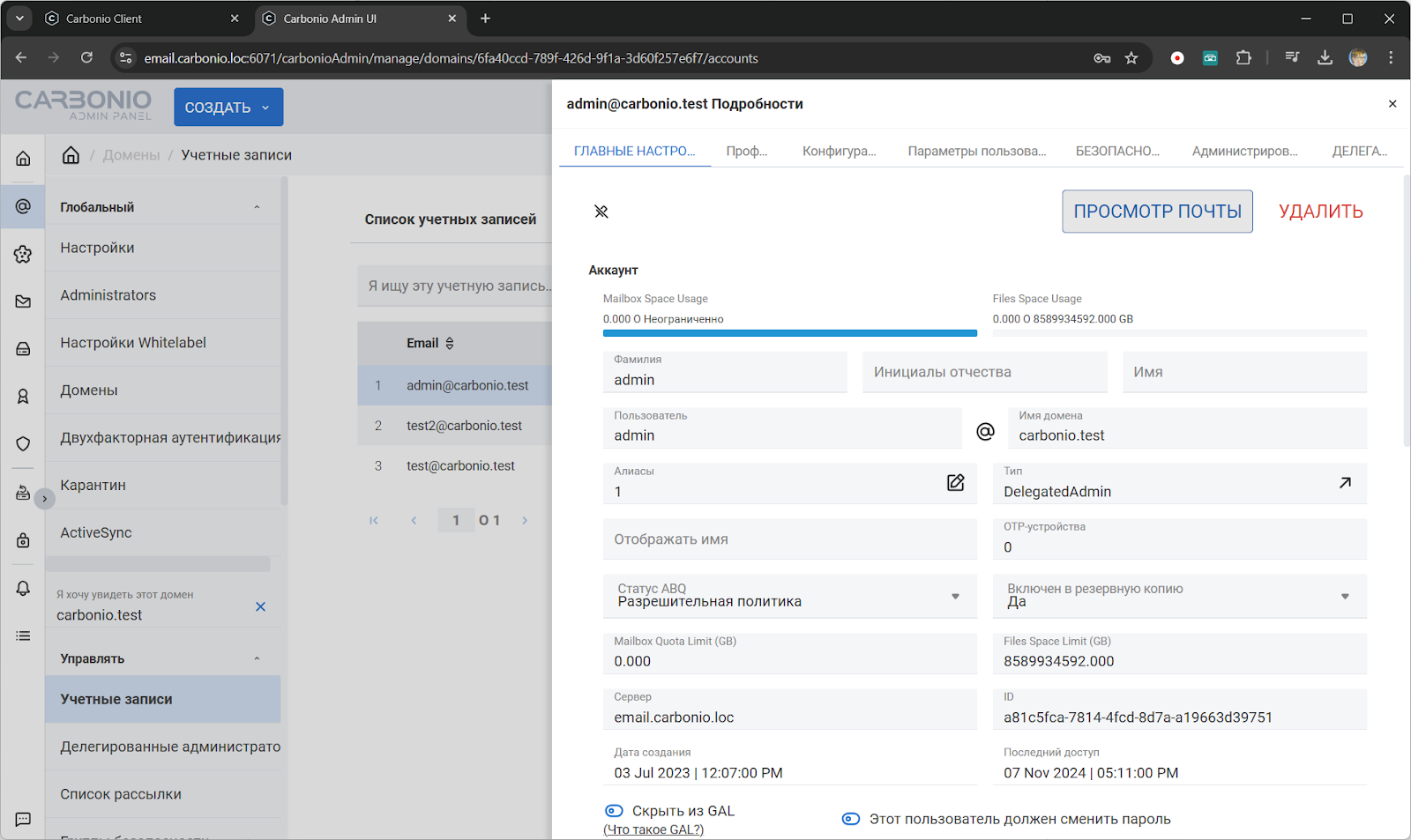Open the 'БЕЗОПАСНО...' tab
1411x840 pixels.
1117,151
